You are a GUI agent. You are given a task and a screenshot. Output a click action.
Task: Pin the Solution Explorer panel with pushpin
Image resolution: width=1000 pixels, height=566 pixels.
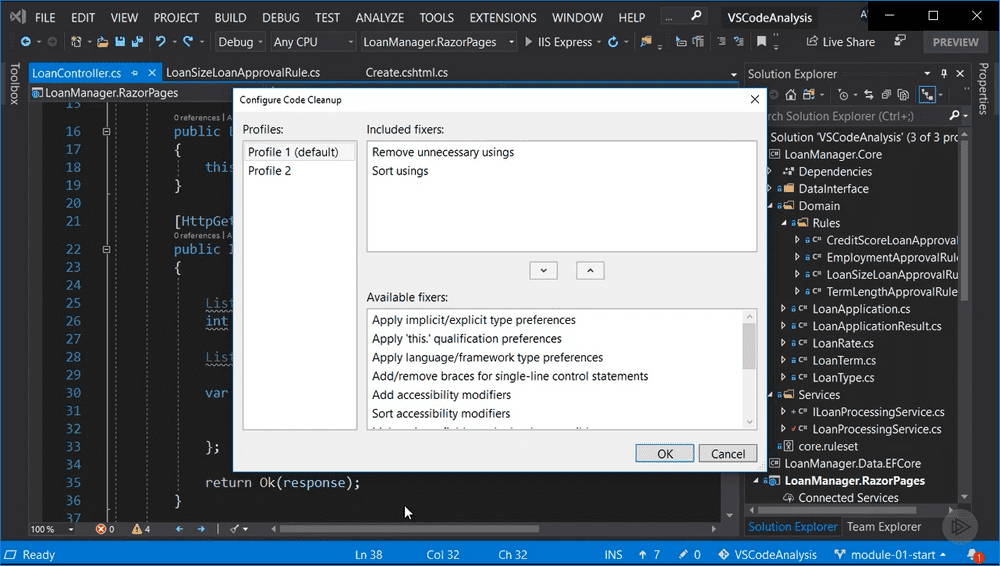(x=944, y=73)
